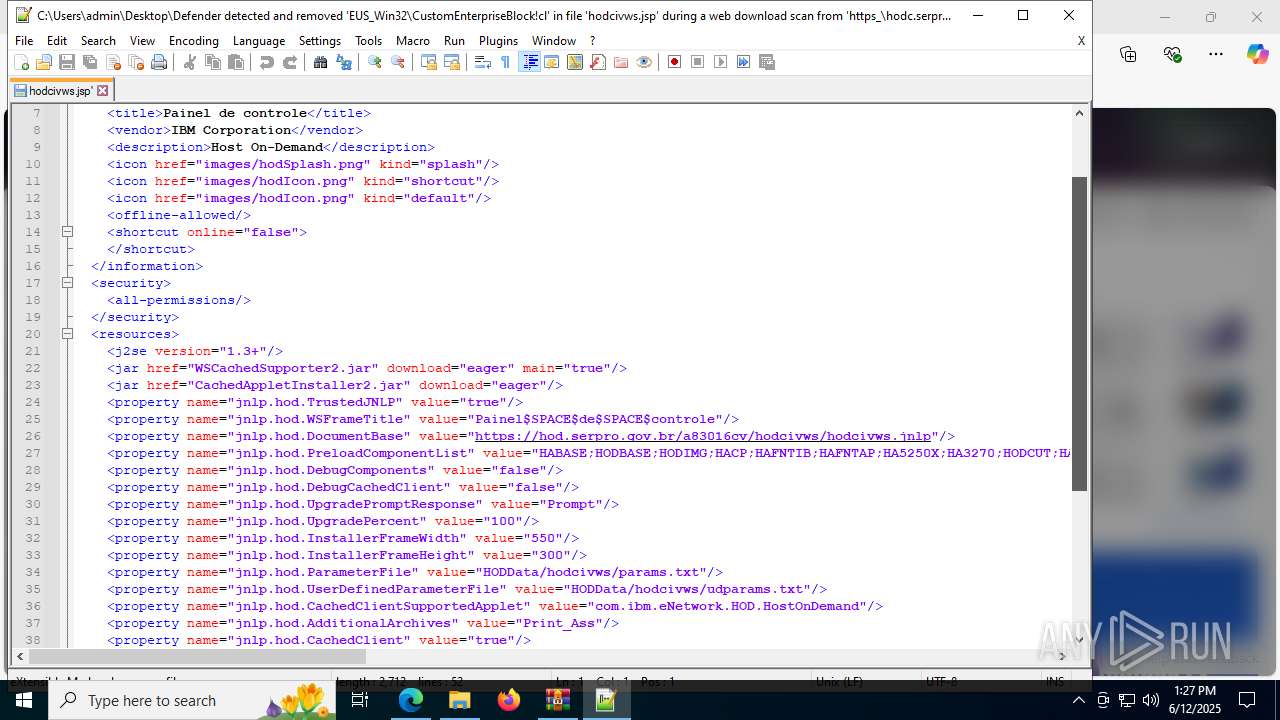Open the Edit menu
This screenshot has width=1280, height=720.
pyautogui.click(x=57, y=40)
